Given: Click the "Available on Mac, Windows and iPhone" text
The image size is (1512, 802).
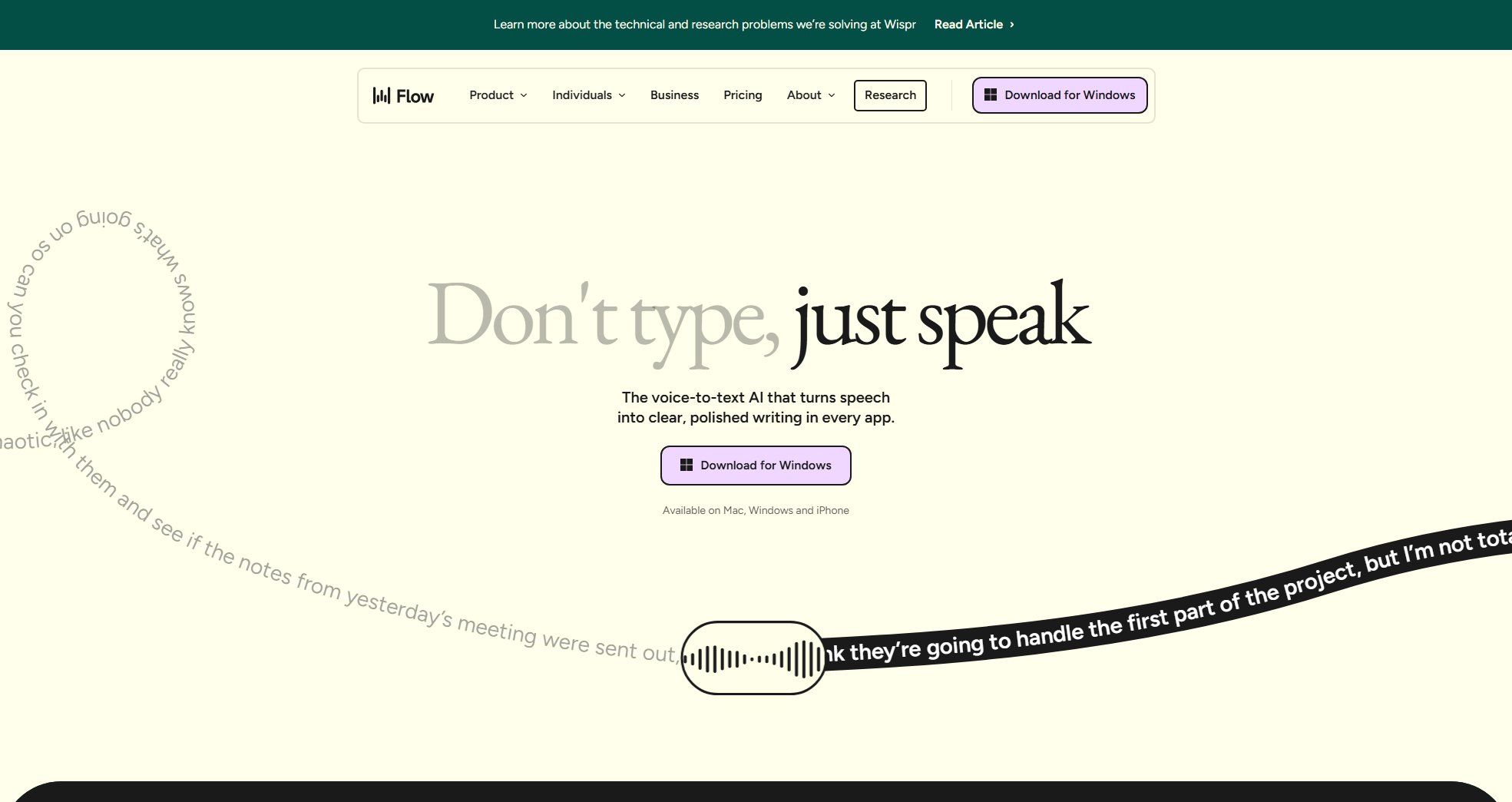Looking at the screenshot, I should [x=756, y=510].
